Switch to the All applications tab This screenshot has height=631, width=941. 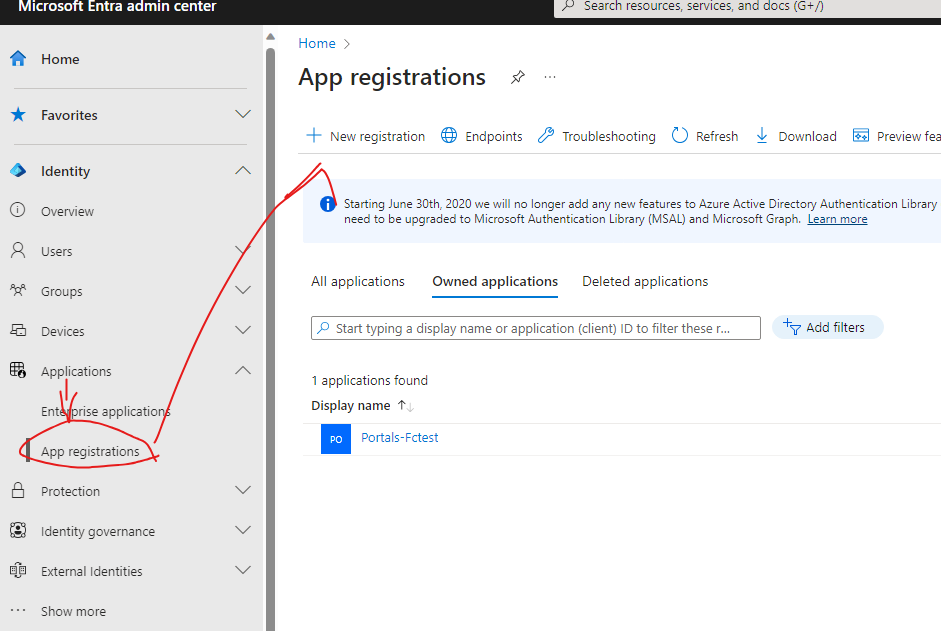357,281
